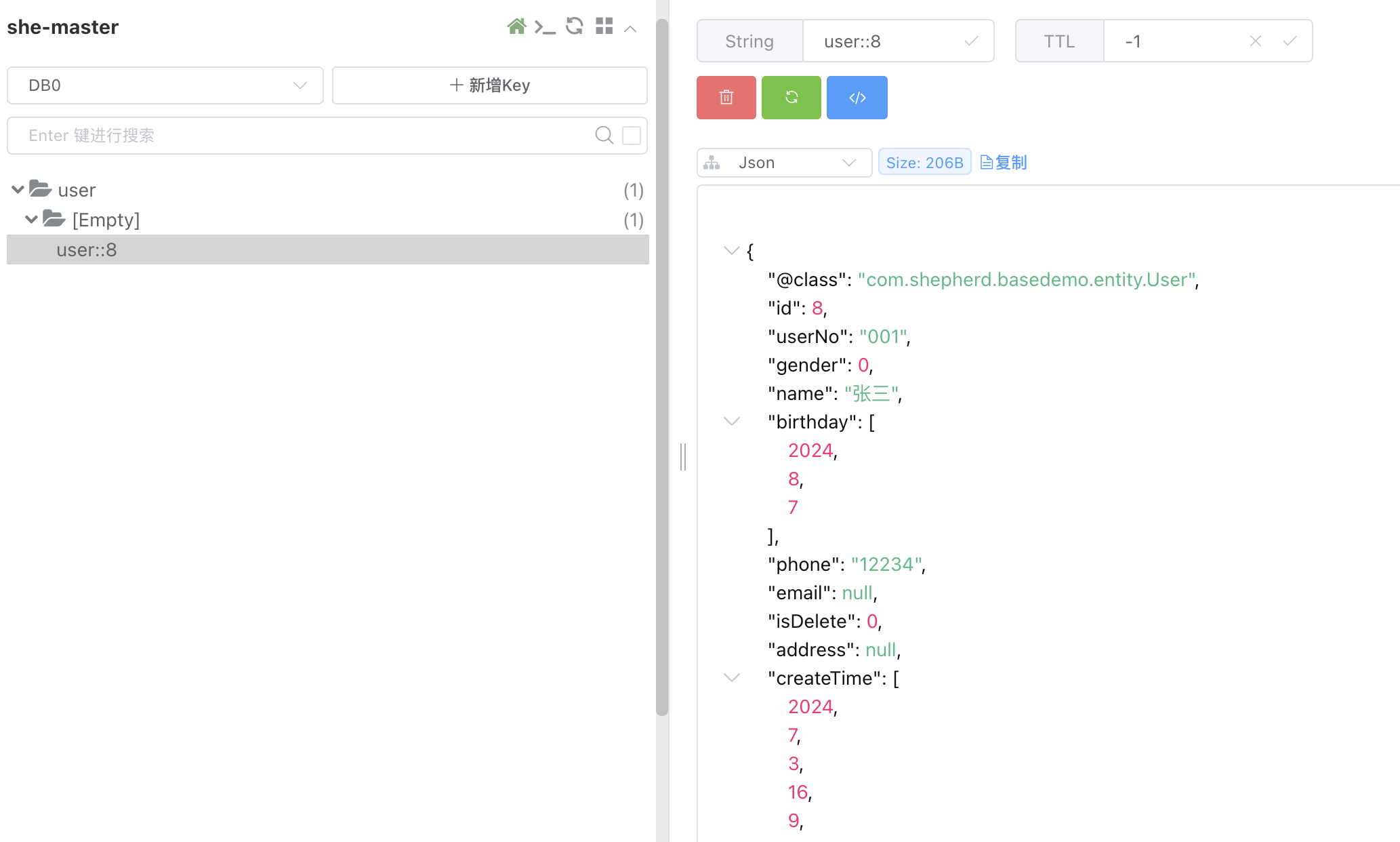1400x842 pixels.
Task: Click the search magnifier icon
Action: pos(604,136)
